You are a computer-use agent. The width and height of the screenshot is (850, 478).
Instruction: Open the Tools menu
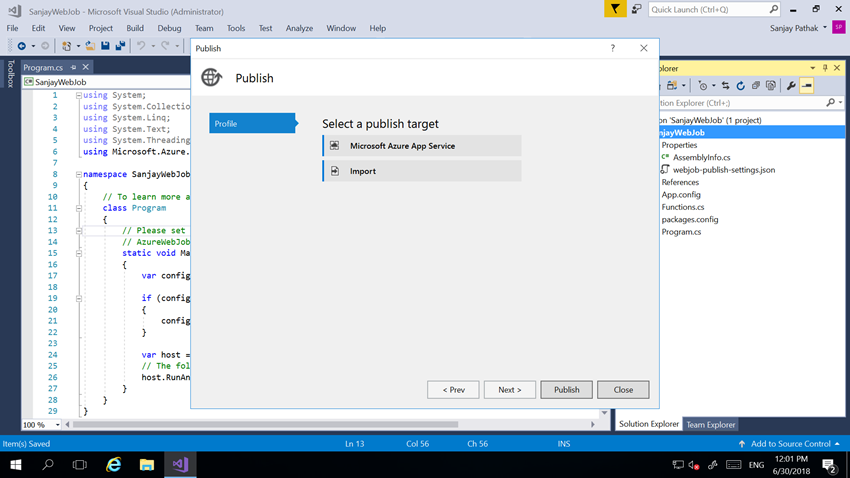(x=236, y=28)
